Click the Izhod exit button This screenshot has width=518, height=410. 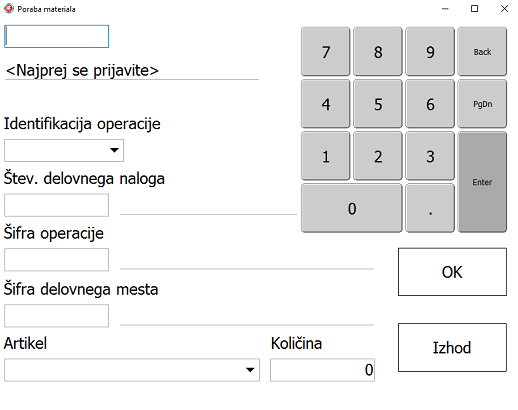point(452,347)
